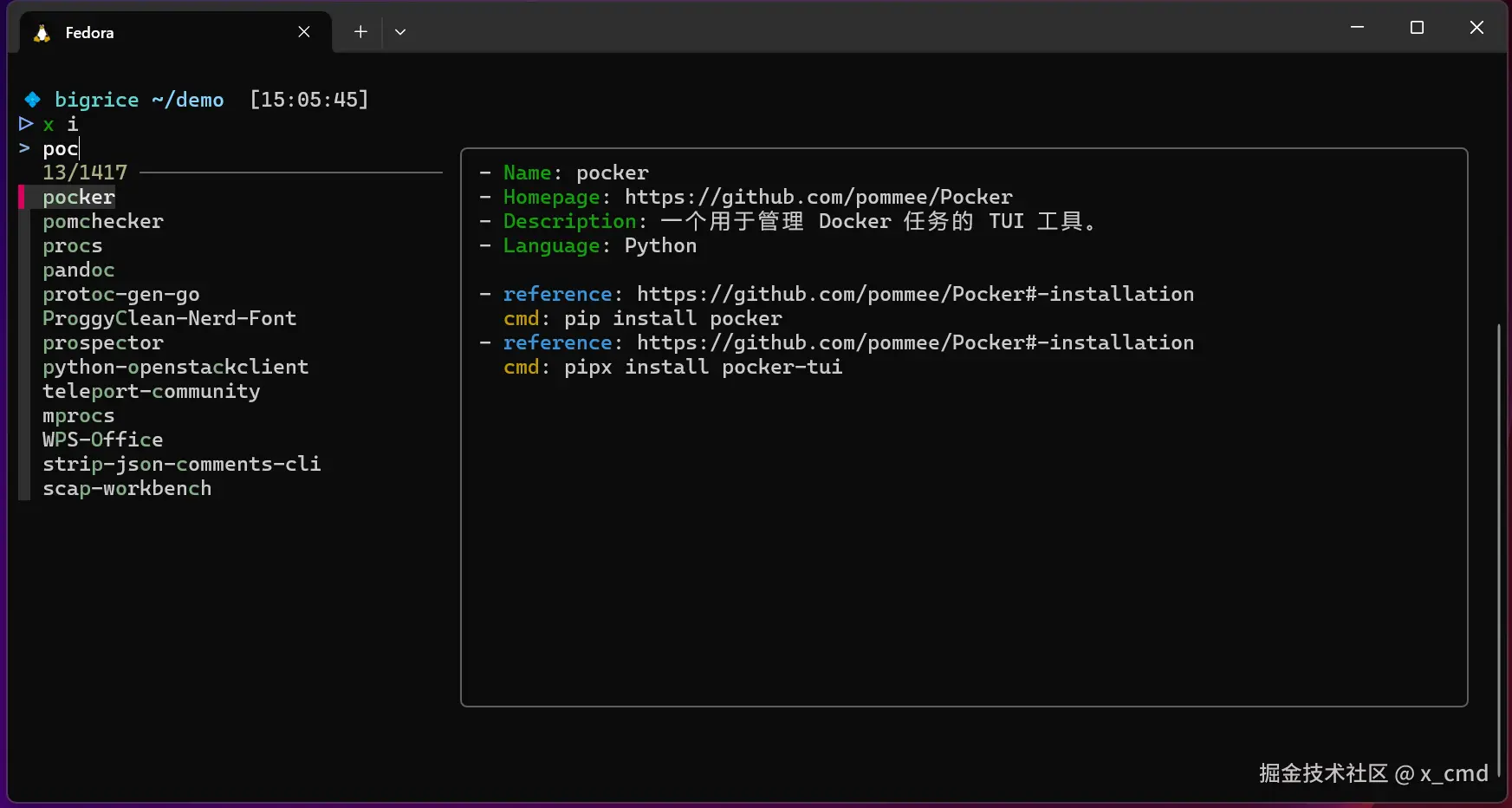
Task: Minimize the terminal window
Action: (1358, 28)
